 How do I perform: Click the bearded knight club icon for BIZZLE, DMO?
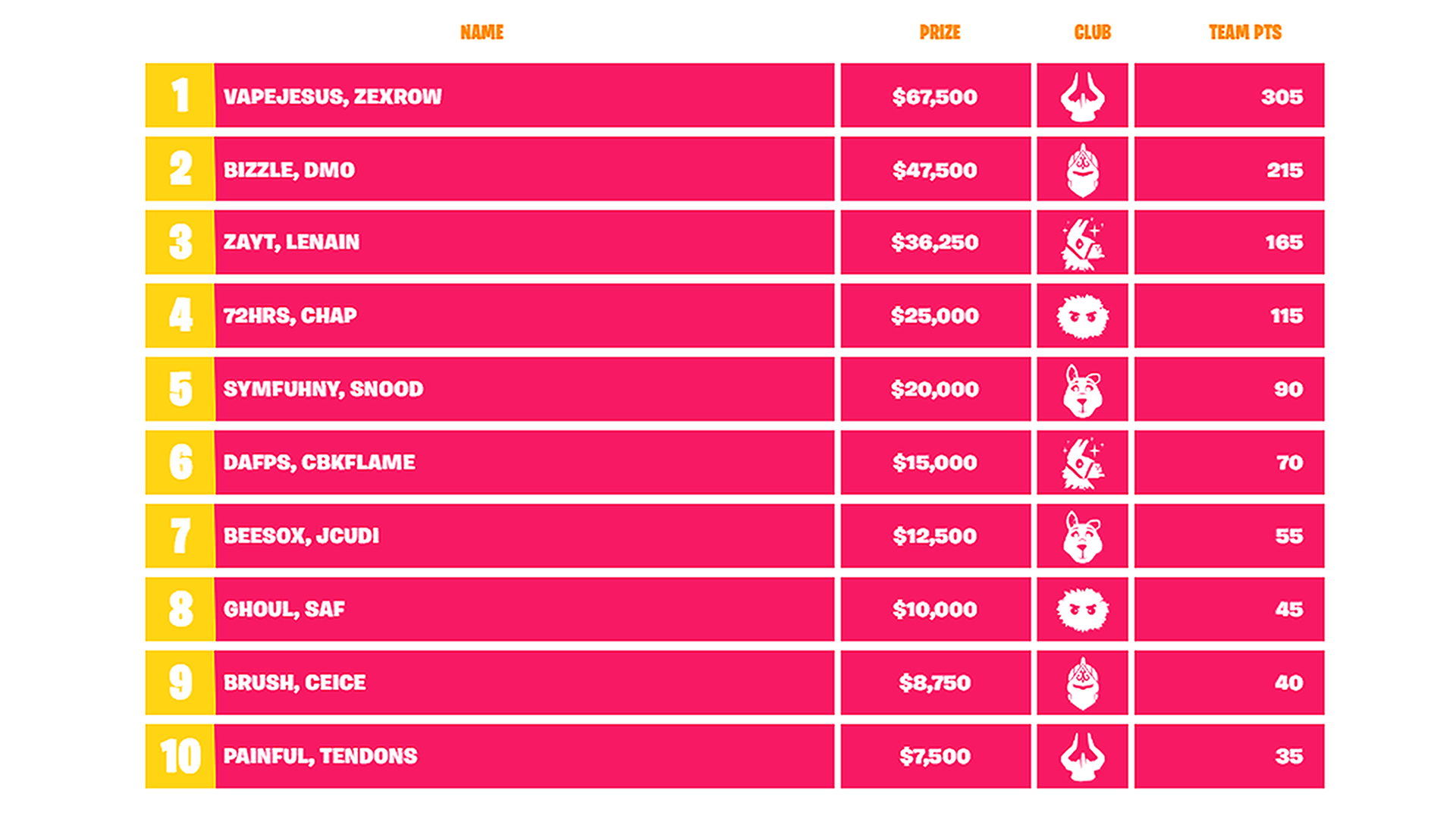click(x=1082, y=170)
